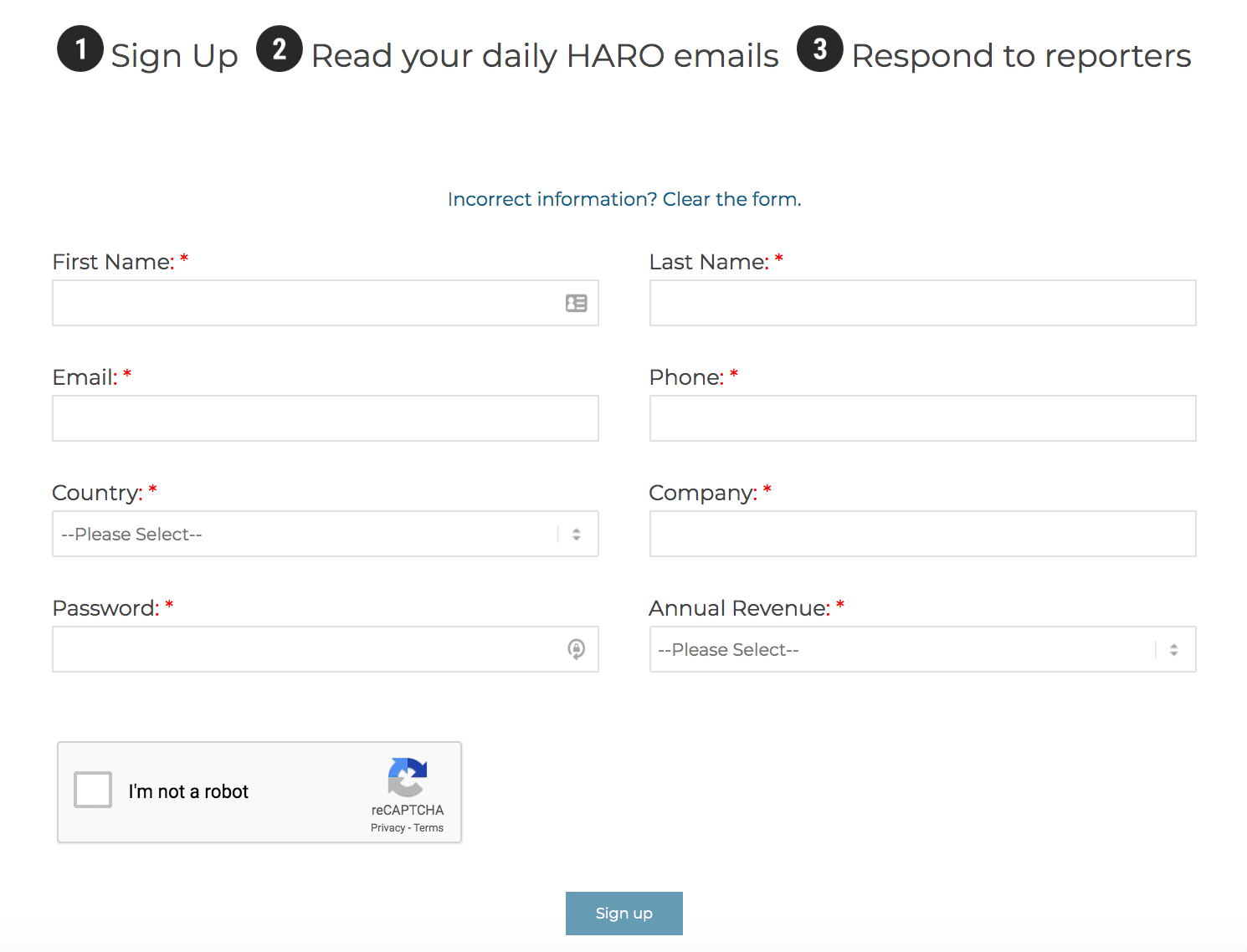
Task: Click inside the Phone input field
Action: pyautogui.click(x=922, y=418)
